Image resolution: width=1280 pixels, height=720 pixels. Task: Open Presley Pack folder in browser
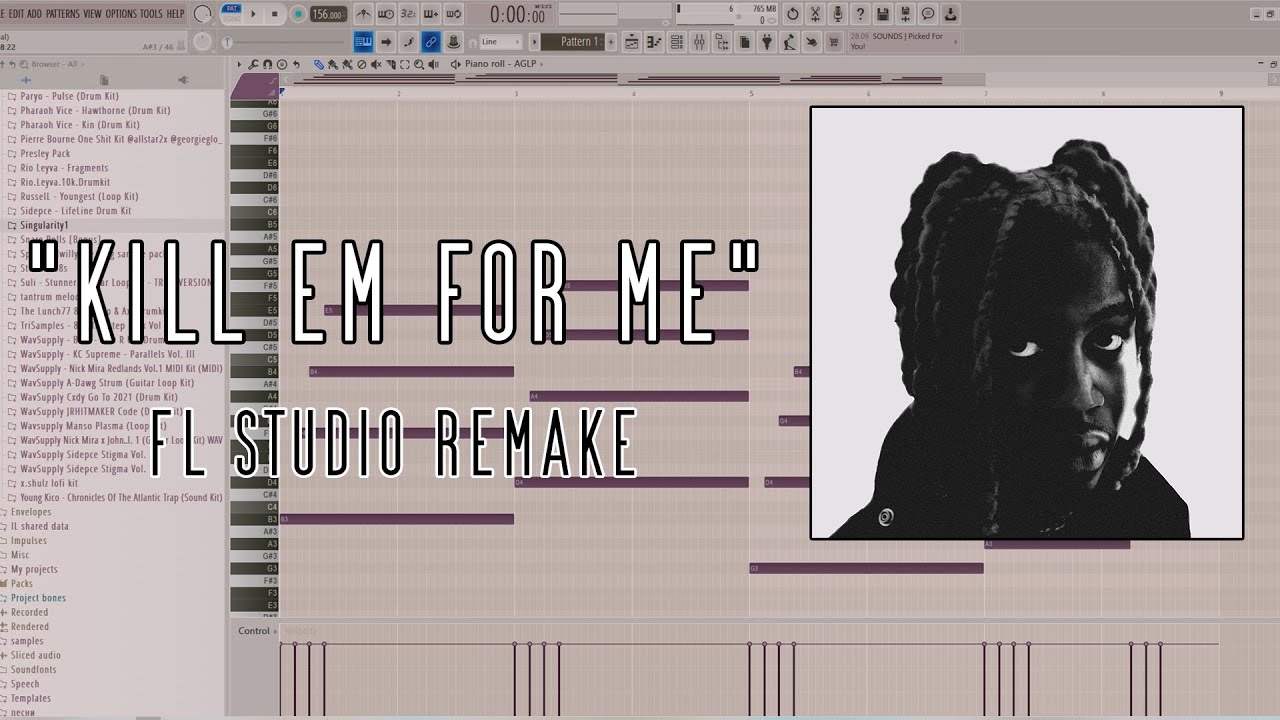pos(46,154)
